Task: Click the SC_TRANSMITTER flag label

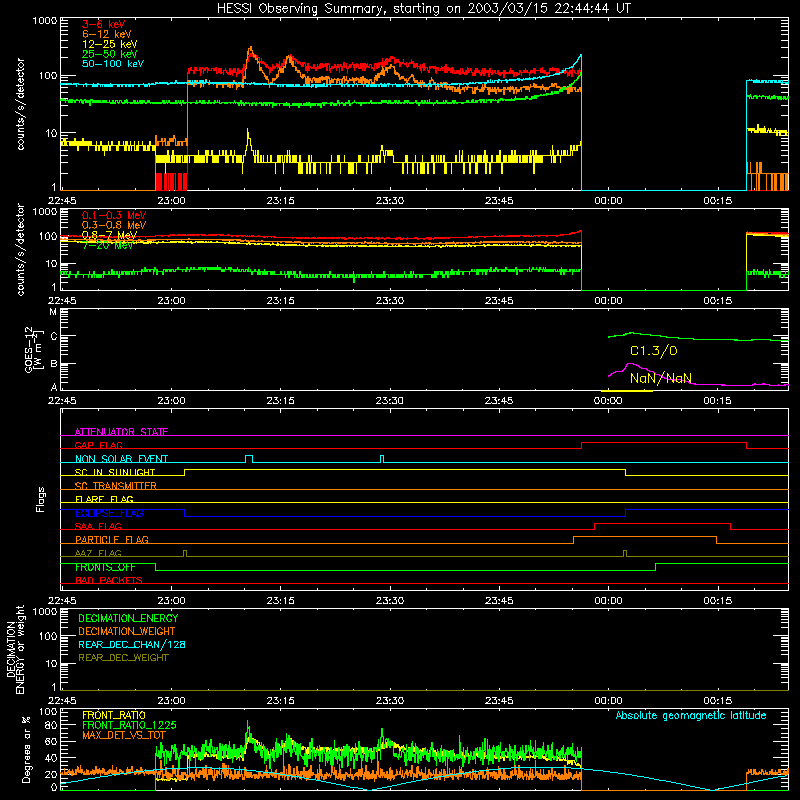Action: pos(115,486)
